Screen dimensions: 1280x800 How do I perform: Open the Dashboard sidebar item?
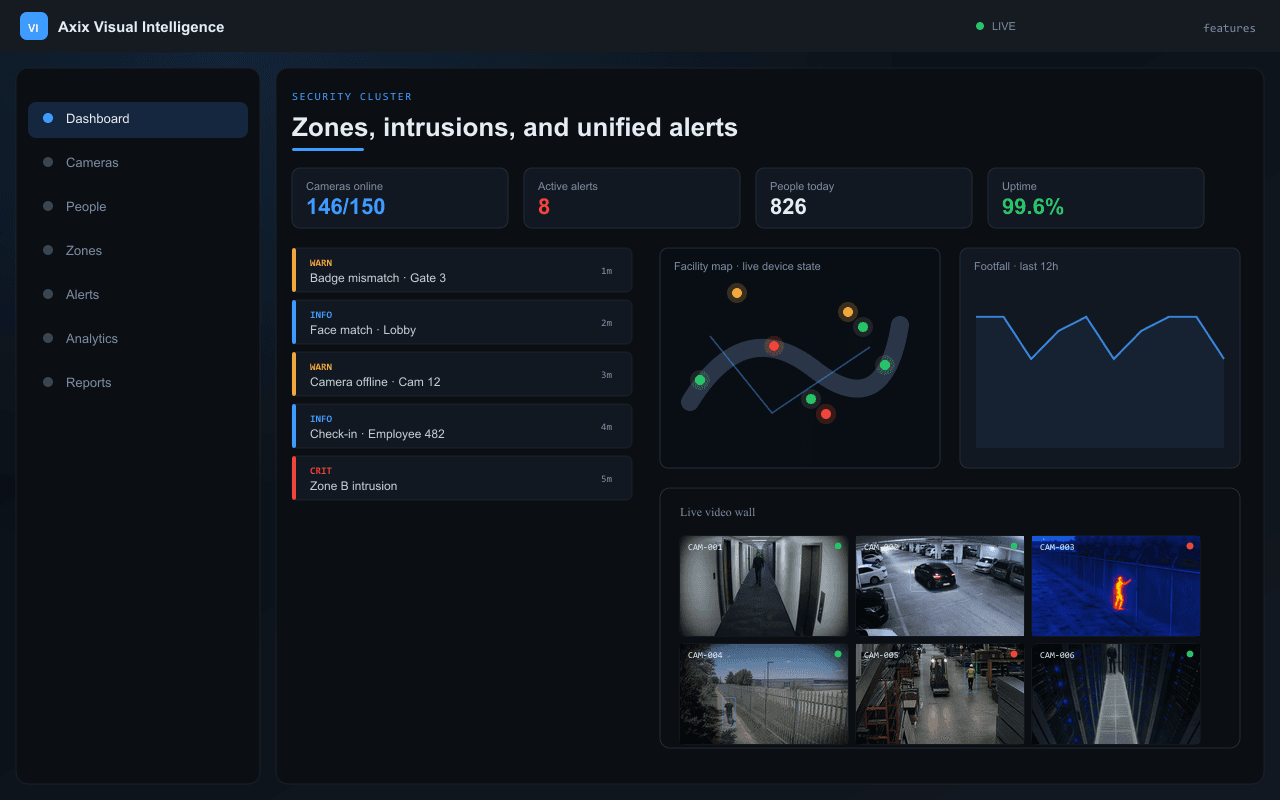[138, 119]
